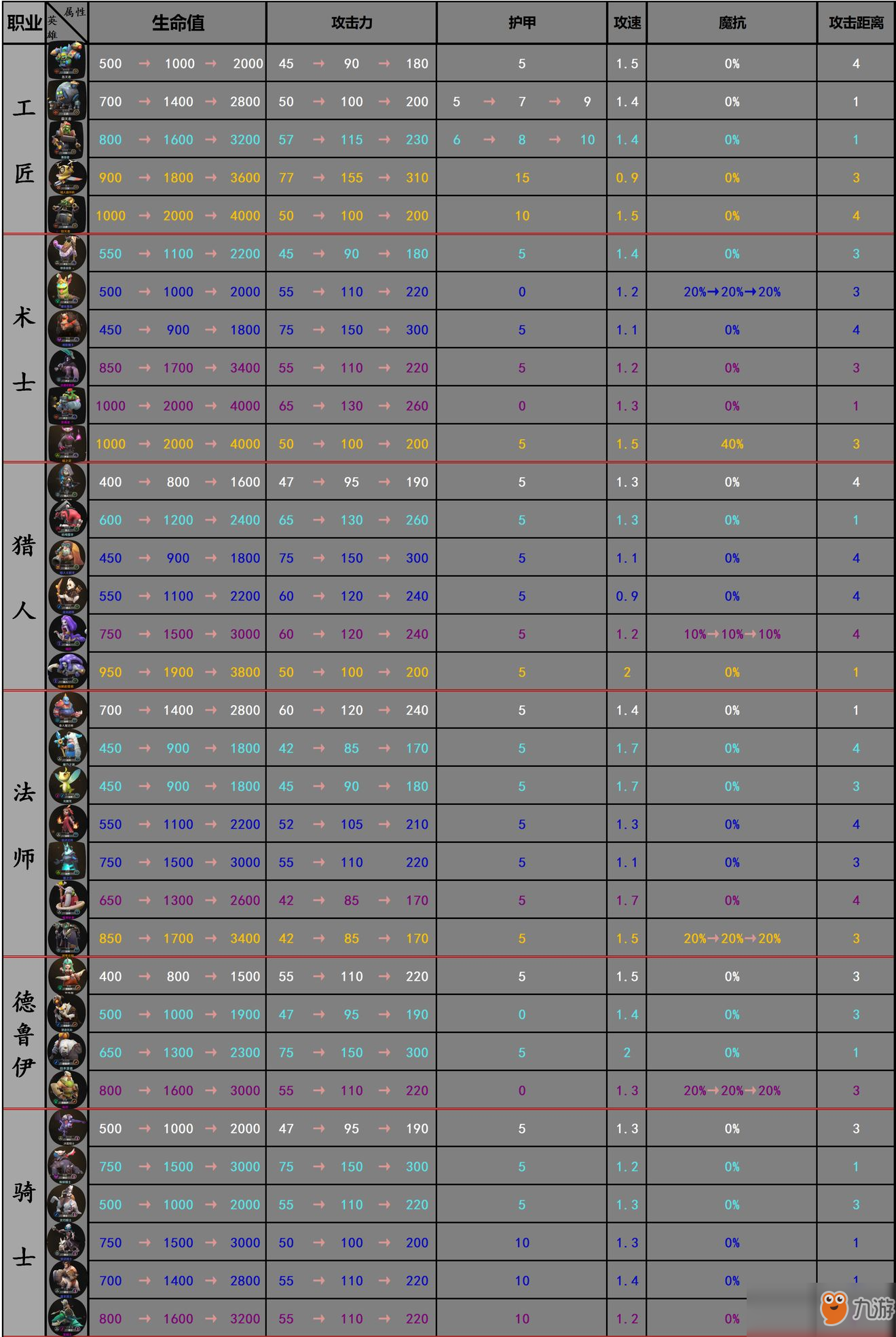This screenshot has width=896, height=1337.
Task: Click the health value 950
Action: tap(110, 671)
